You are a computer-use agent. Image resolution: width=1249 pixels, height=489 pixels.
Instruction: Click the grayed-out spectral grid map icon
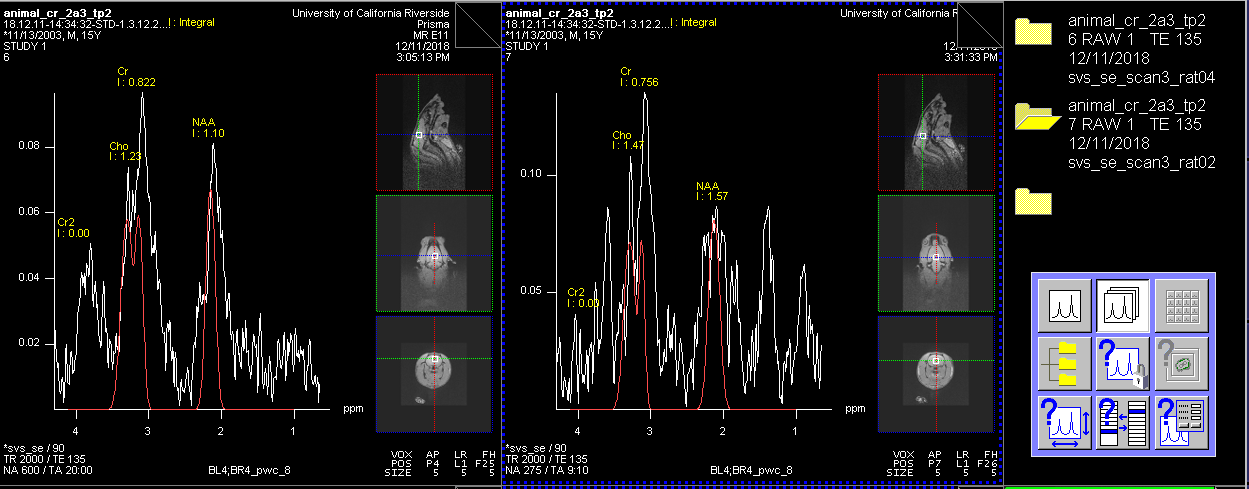[1181, 305]
